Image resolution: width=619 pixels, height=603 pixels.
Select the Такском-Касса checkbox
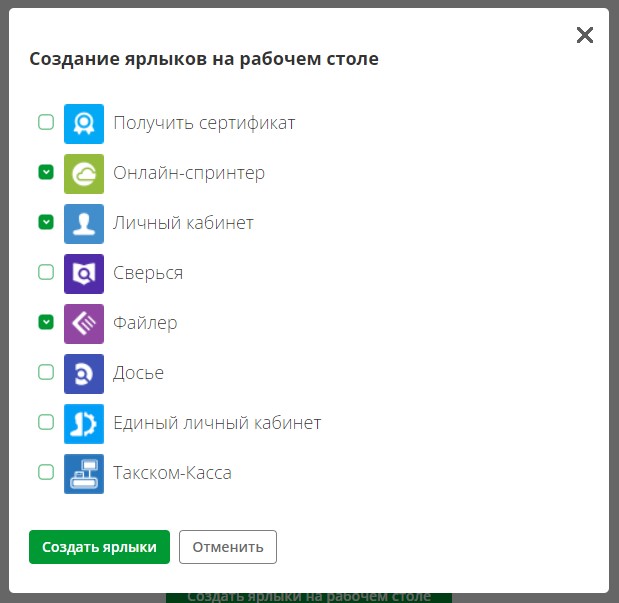46,472
